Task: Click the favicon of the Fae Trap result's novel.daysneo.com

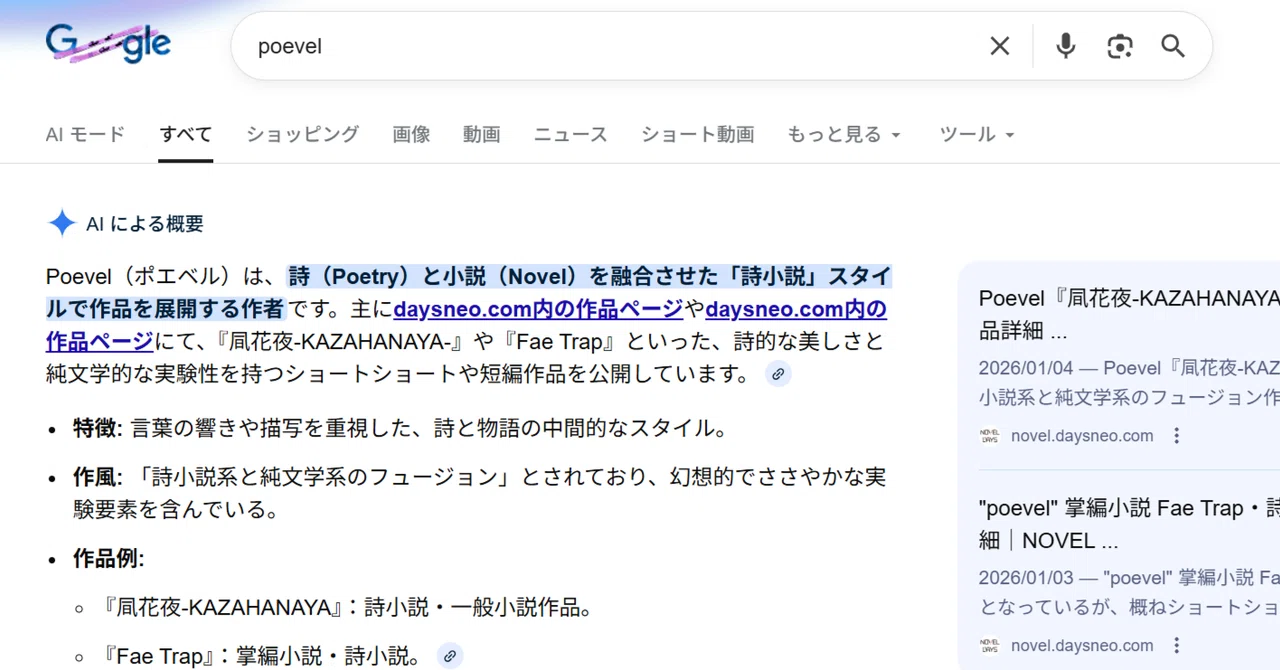Action: tap(990, 645)
